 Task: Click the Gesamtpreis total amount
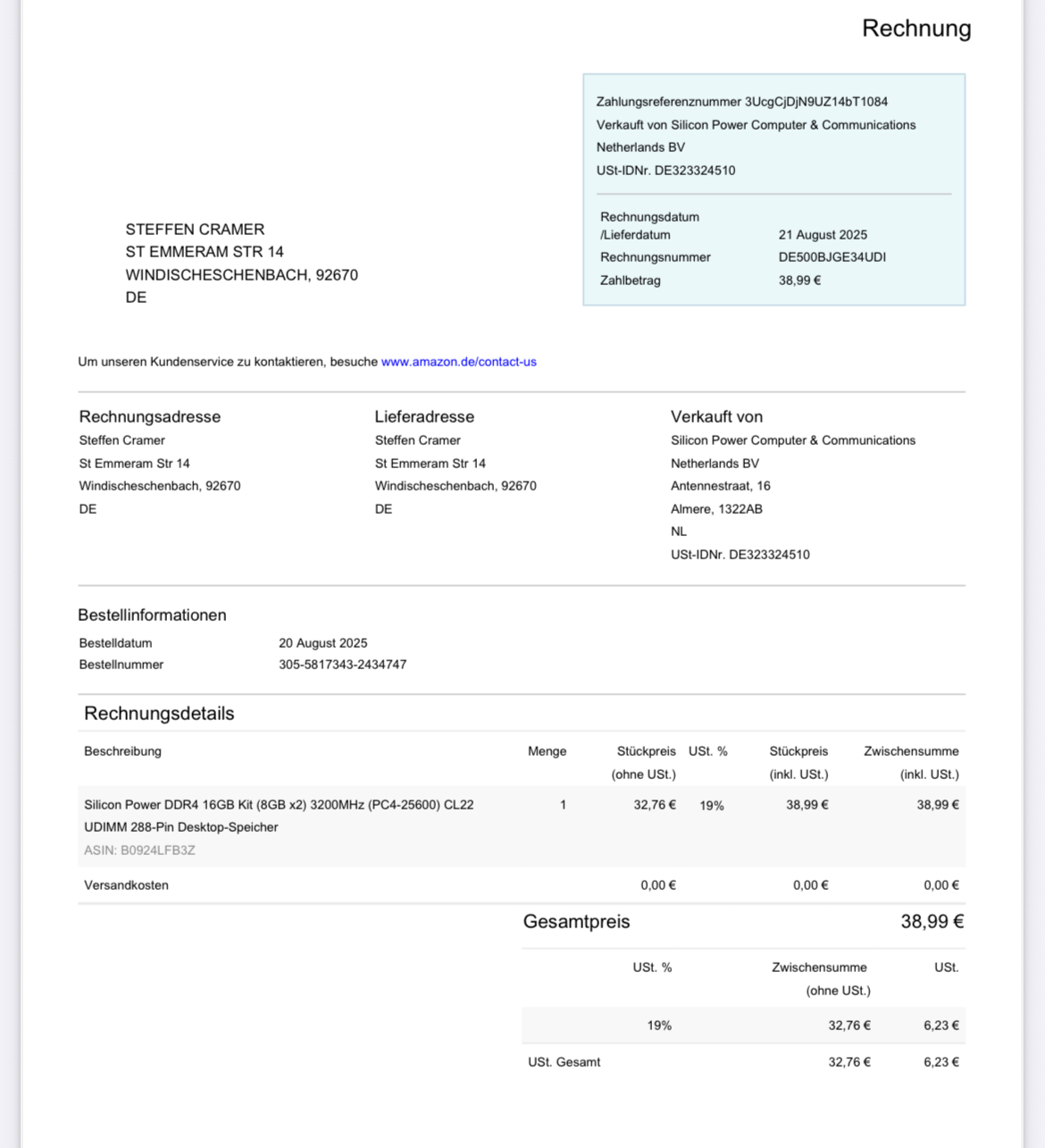click(932, 922)
